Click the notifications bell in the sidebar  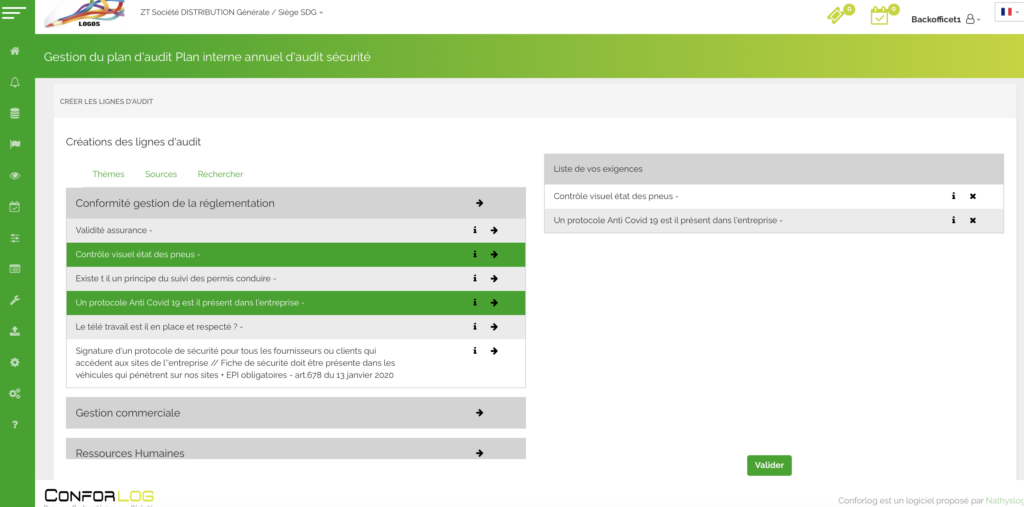pos(14,82)
